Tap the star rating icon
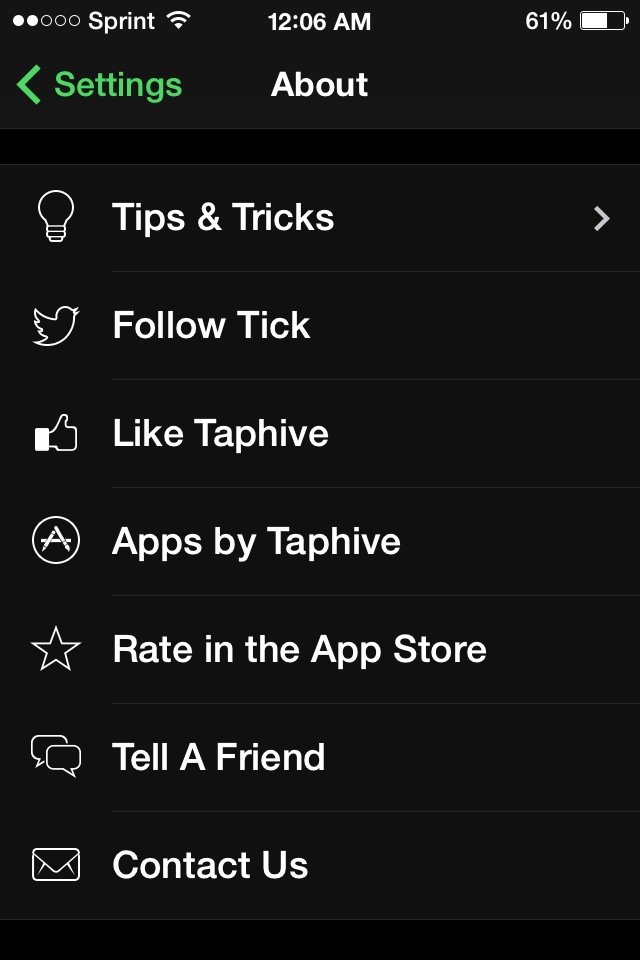 pos(56,649)
